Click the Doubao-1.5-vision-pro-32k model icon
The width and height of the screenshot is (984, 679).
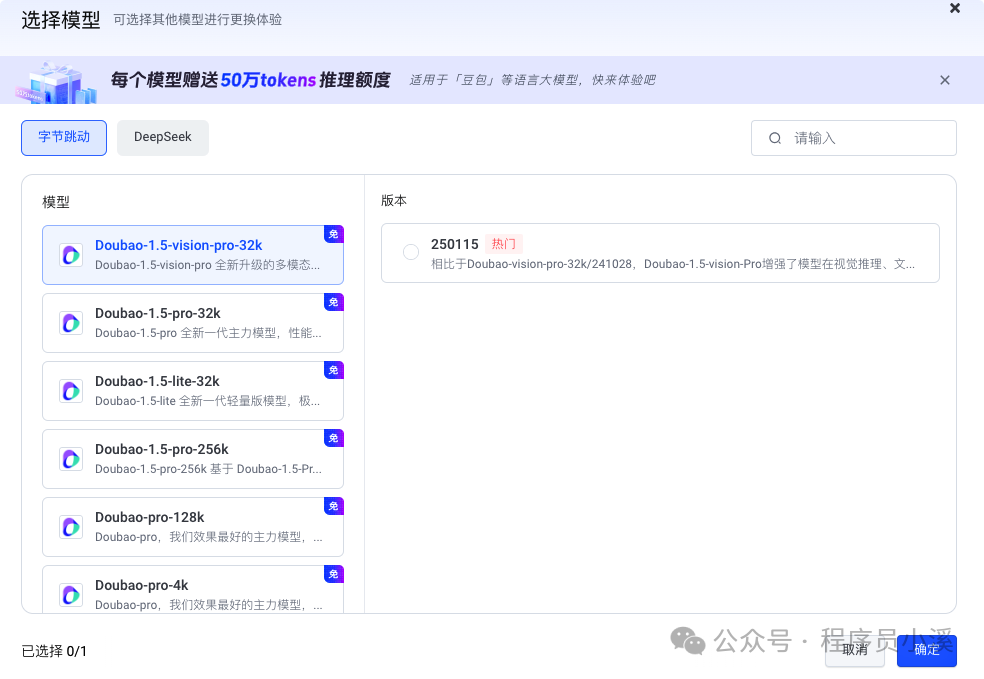(70, 254)
